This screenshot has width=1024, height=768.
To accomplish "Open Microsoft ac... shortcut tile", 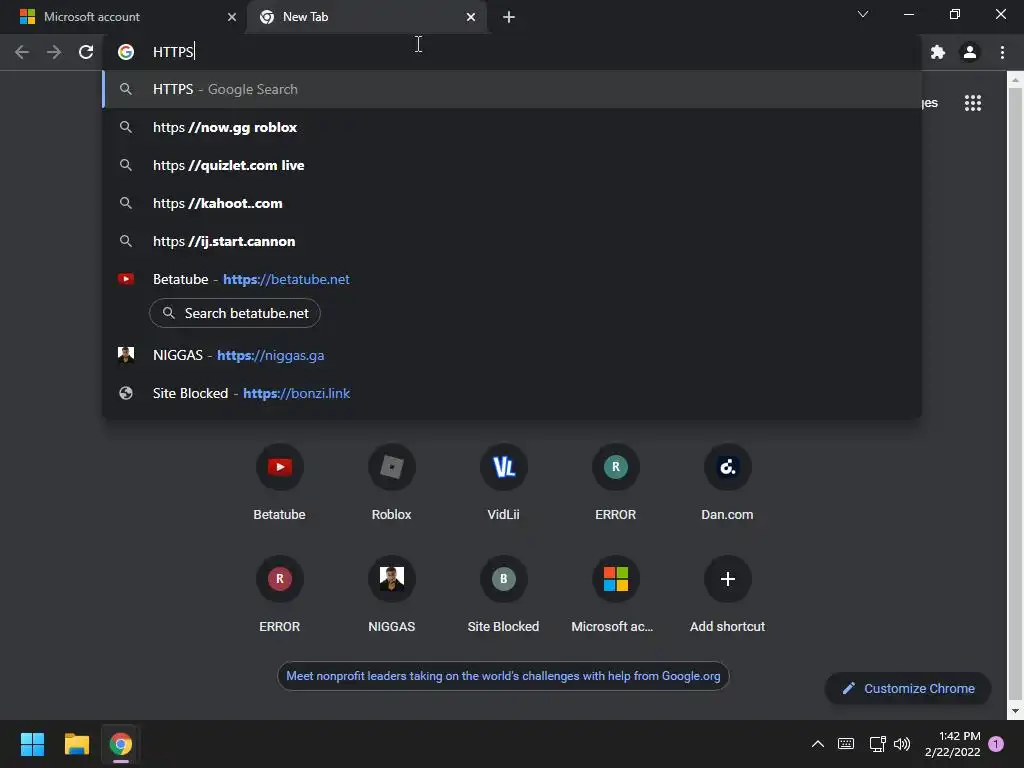I will (x=615, y=594).
